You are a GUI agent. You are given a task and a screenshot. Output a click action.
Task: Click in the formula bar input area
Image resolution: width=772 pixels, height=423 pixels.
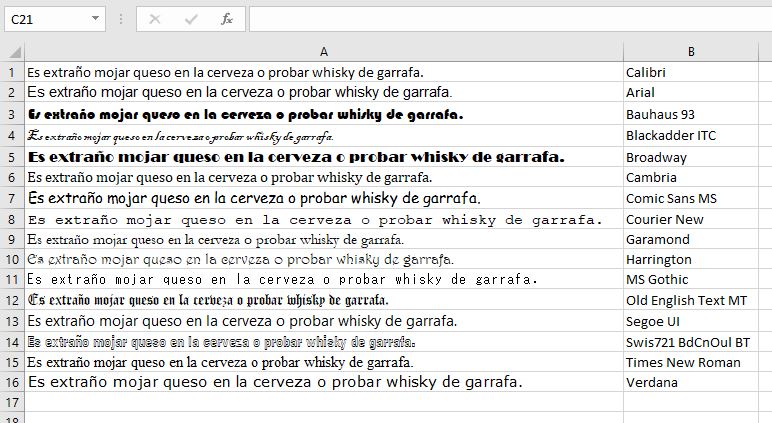click(x=500, y=19)
